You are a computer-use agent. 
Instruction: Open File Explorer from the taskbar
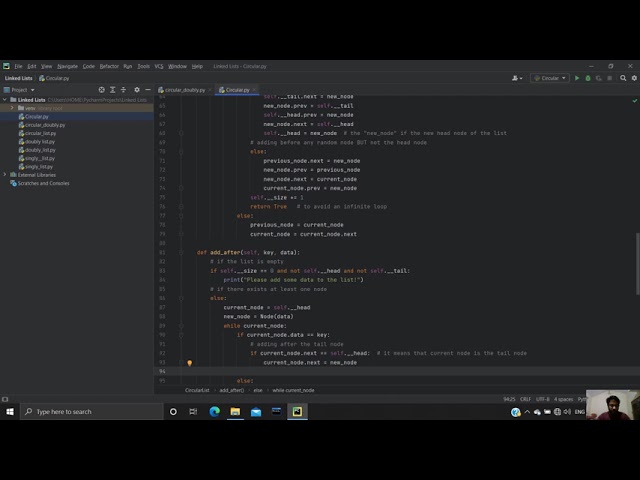click(235, 411)
